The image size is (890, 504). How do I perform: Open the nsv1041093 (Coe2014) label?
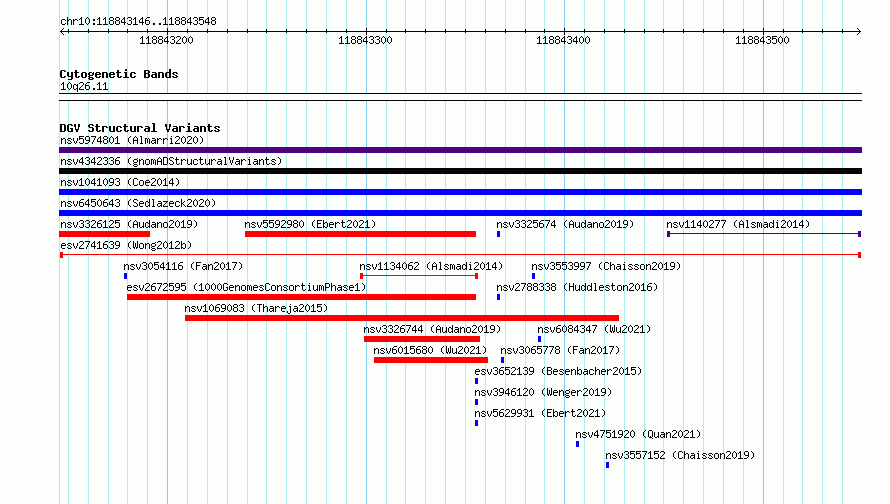120,182
